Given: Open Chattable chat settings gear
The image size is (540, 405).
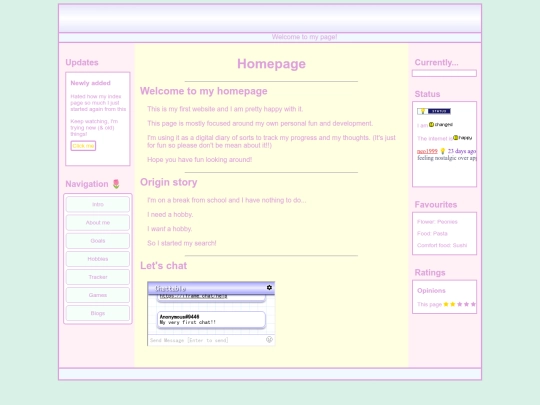Looking at the screenshot, I should tap(269, 288).
